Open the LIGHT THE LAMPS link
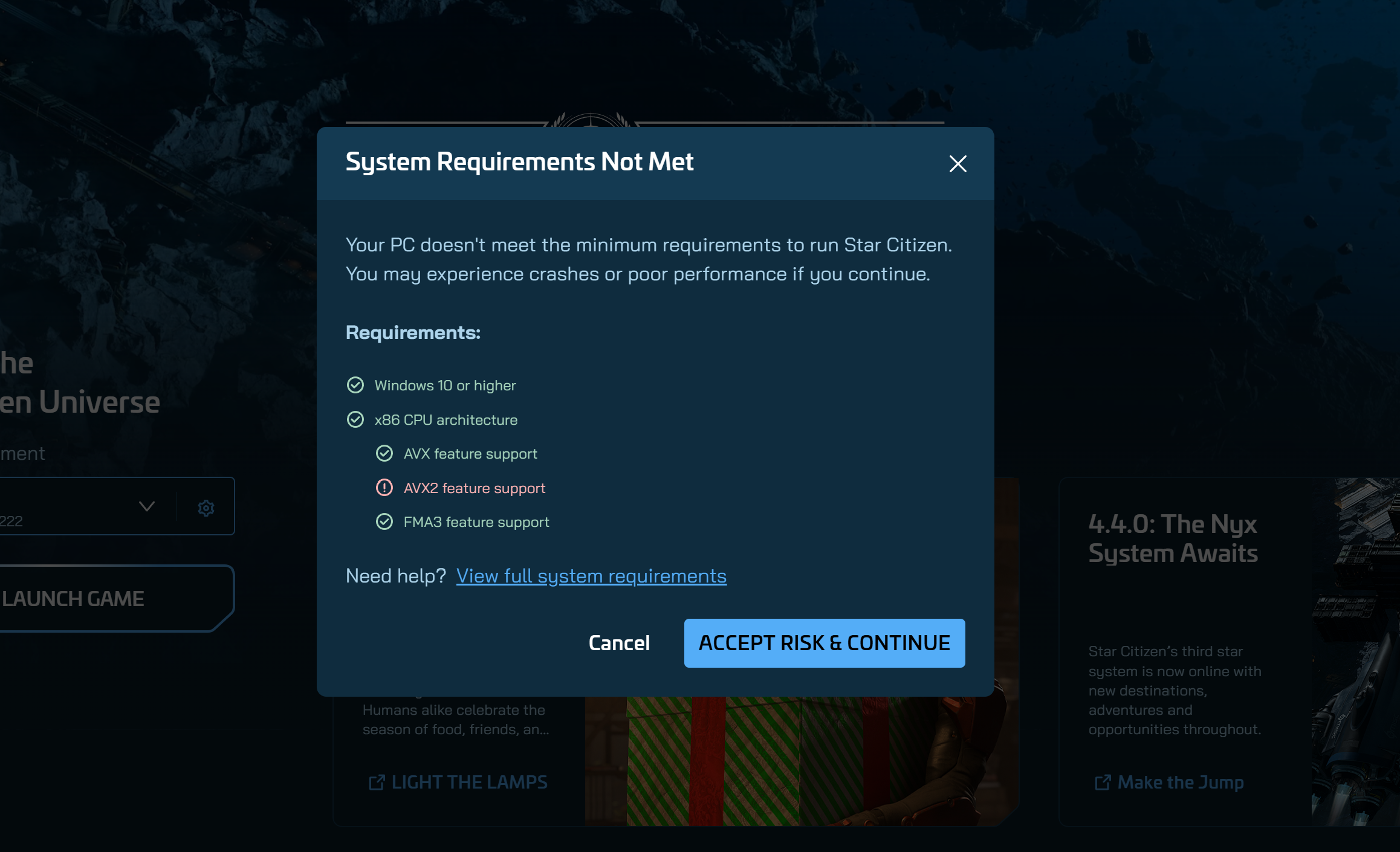The width and height of the screenshot is (1400, 852). [x=469, y=783]
